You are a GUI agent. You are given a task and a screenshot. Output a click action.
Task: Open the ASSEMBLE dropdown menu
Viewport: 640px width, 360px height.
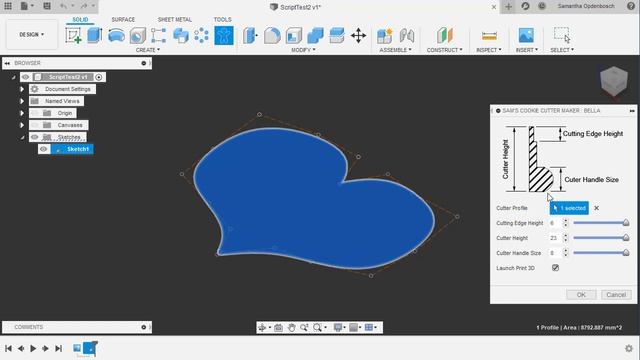pos(395,50)
